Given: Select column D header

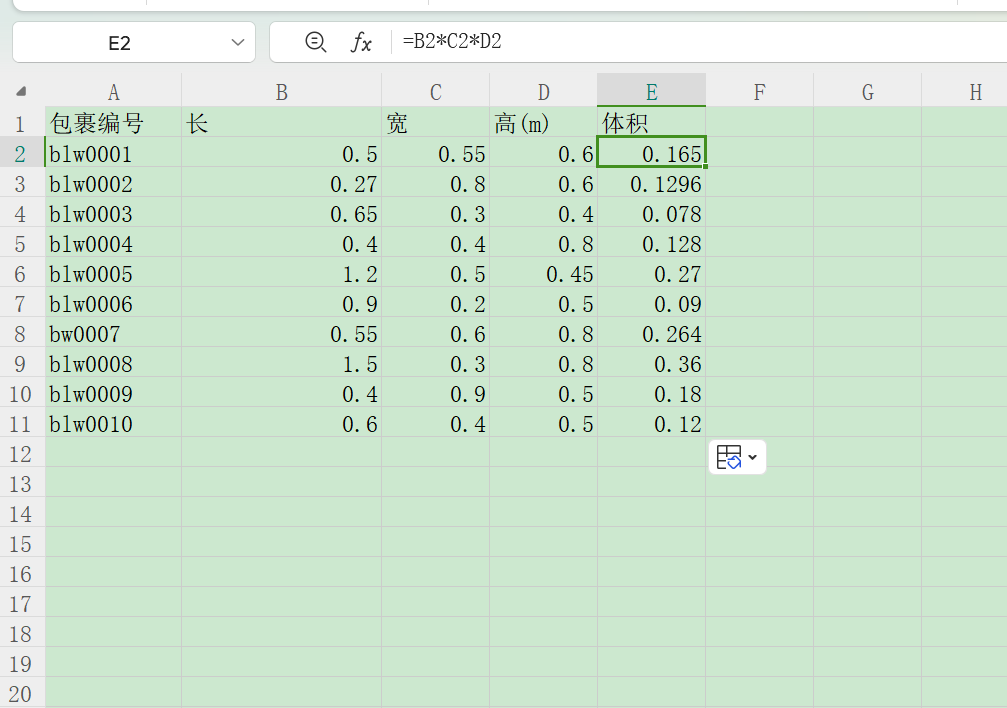Looking at the screenshot, I should coord(543,91).
